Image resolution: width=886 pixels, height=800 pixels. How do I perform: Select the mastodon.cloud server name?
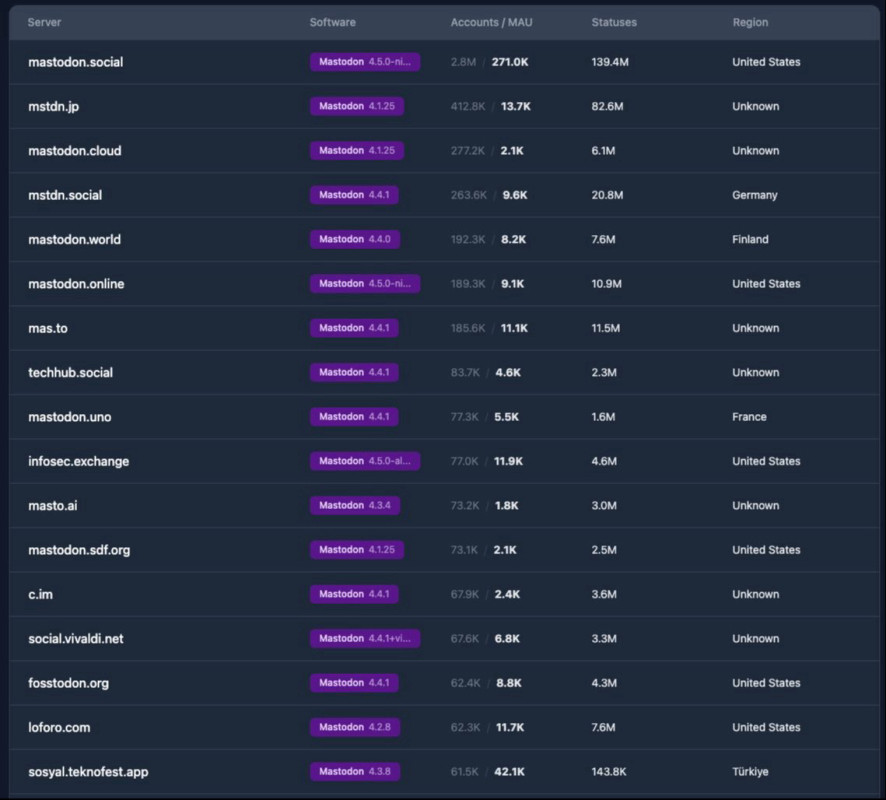pos(75,151)
